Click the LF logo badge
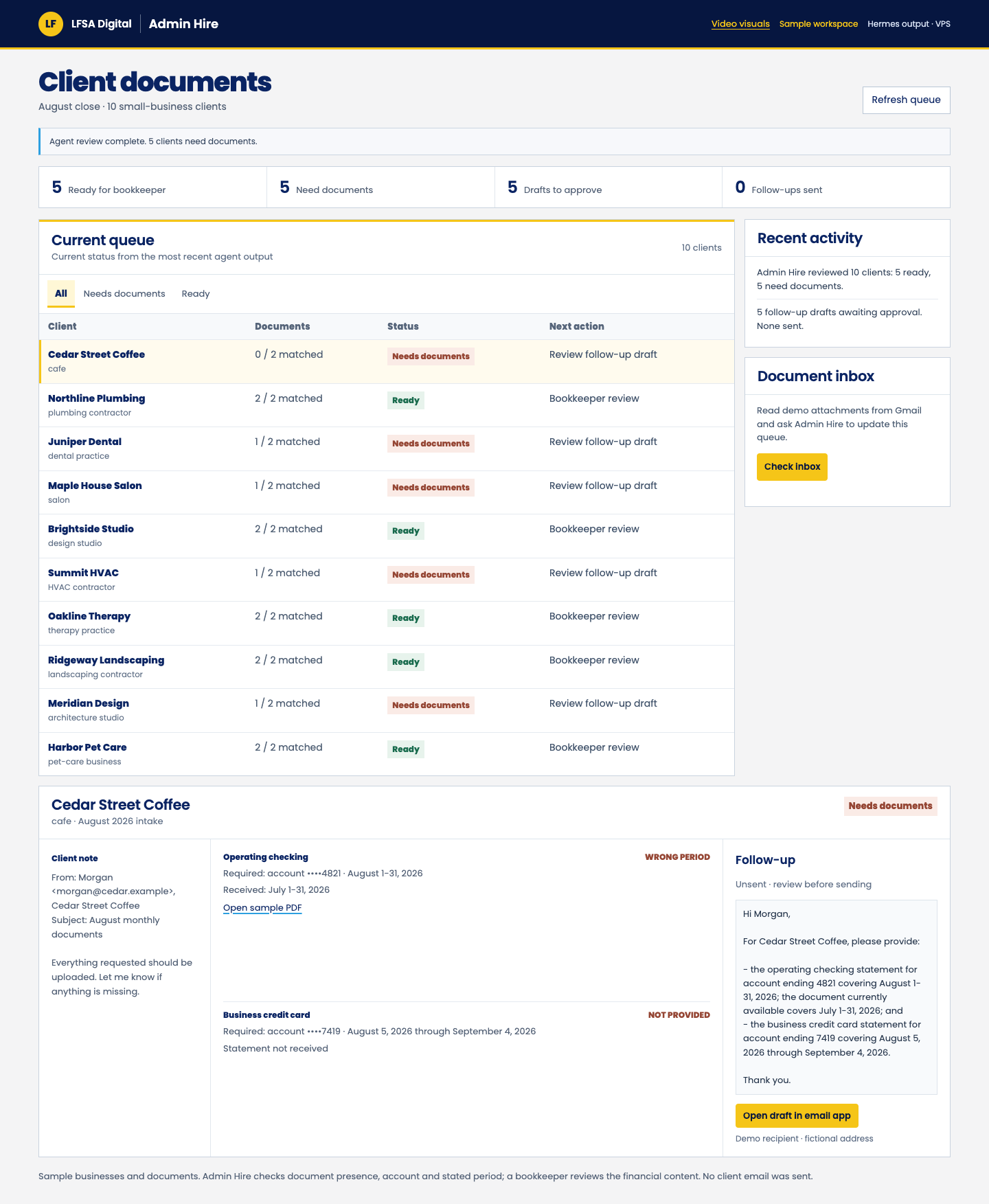Image resolution: width=989 pixels, height=1204 pixels. [x=51, y=24]
